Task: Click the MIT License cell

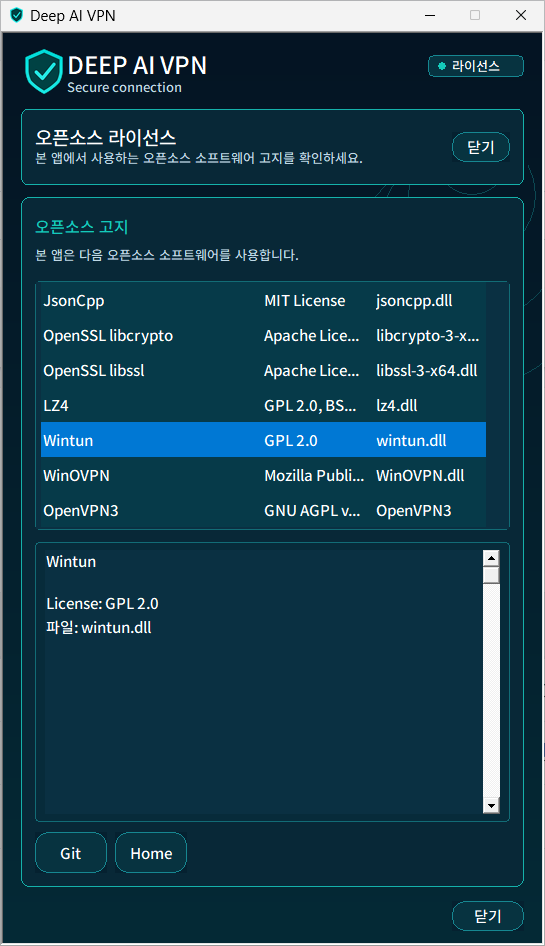Action: [305, 300]
